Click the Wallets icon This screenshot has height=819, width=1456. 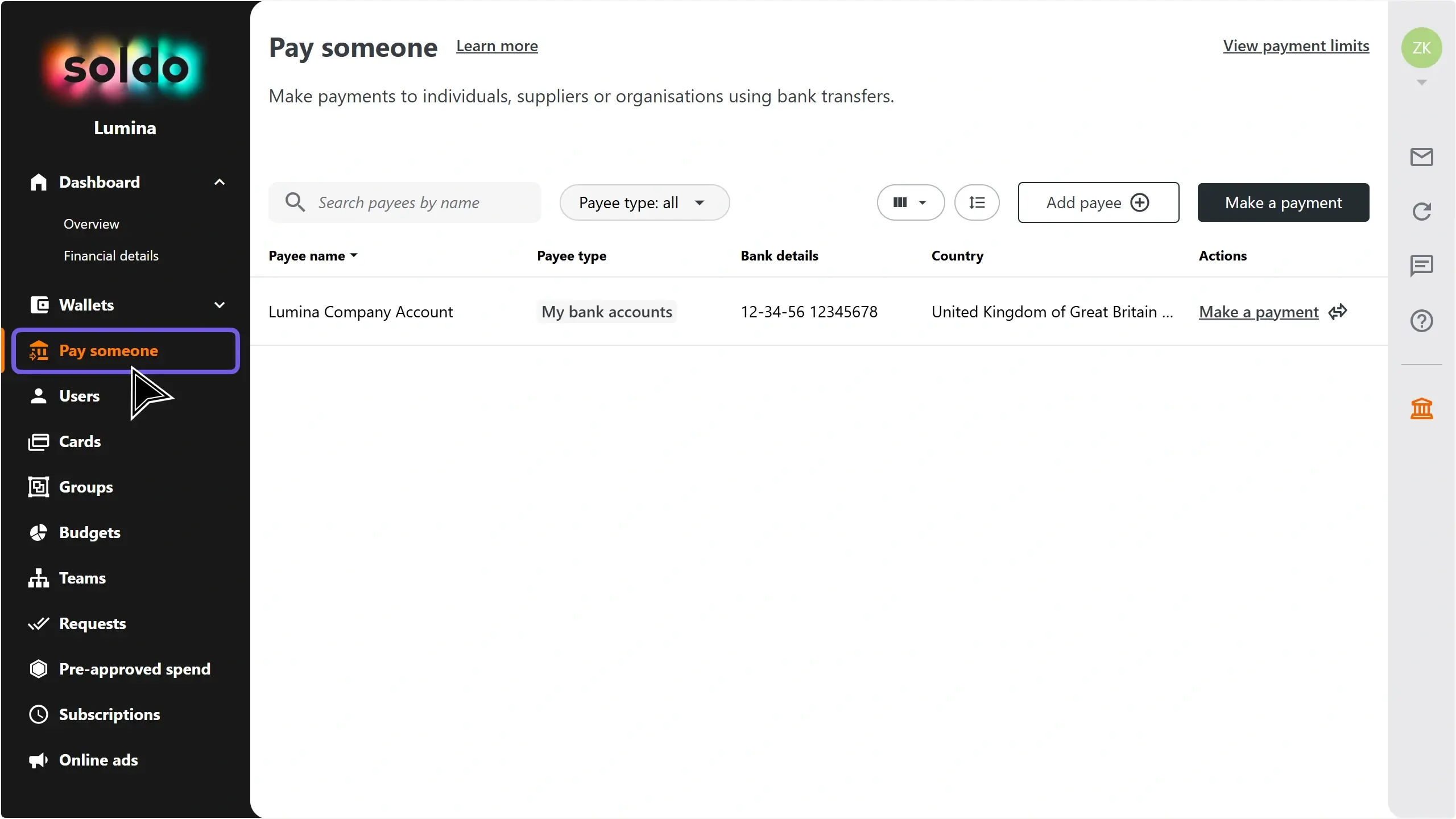click(39, 305)
